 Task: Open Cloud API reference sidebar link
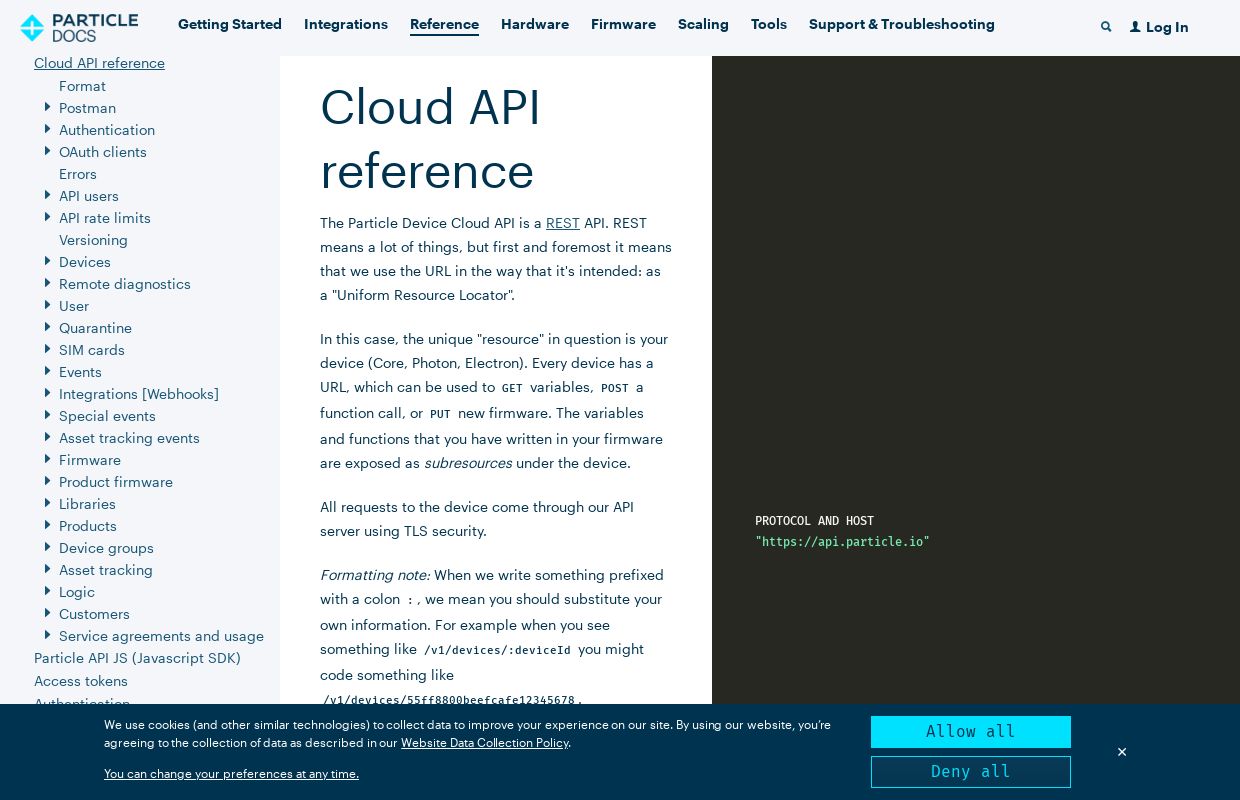(99, 63)
